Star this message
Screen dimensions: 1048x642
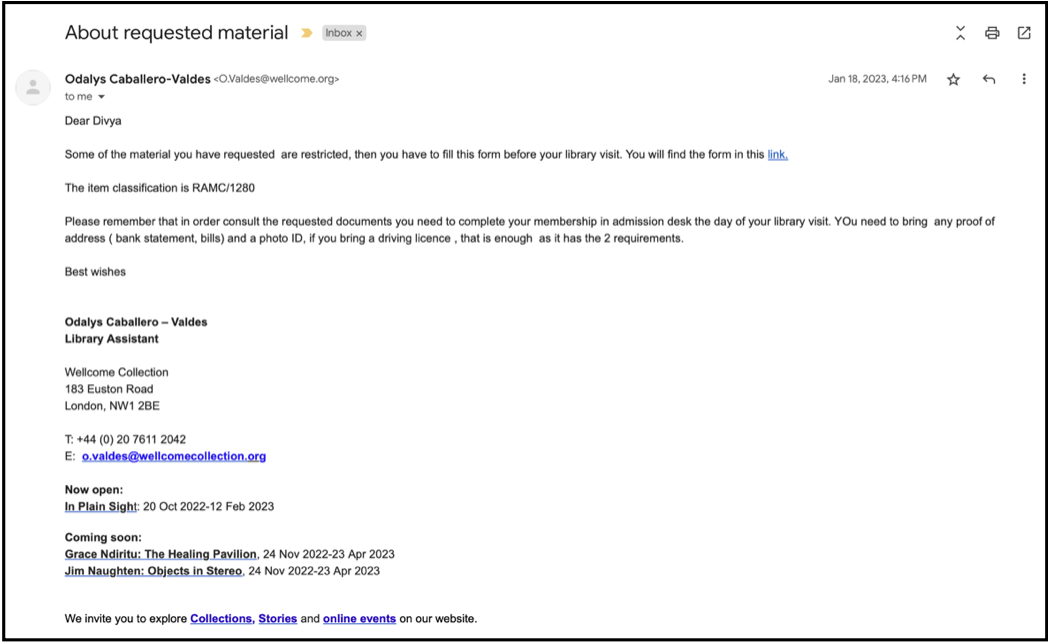(x=954, y=79)
